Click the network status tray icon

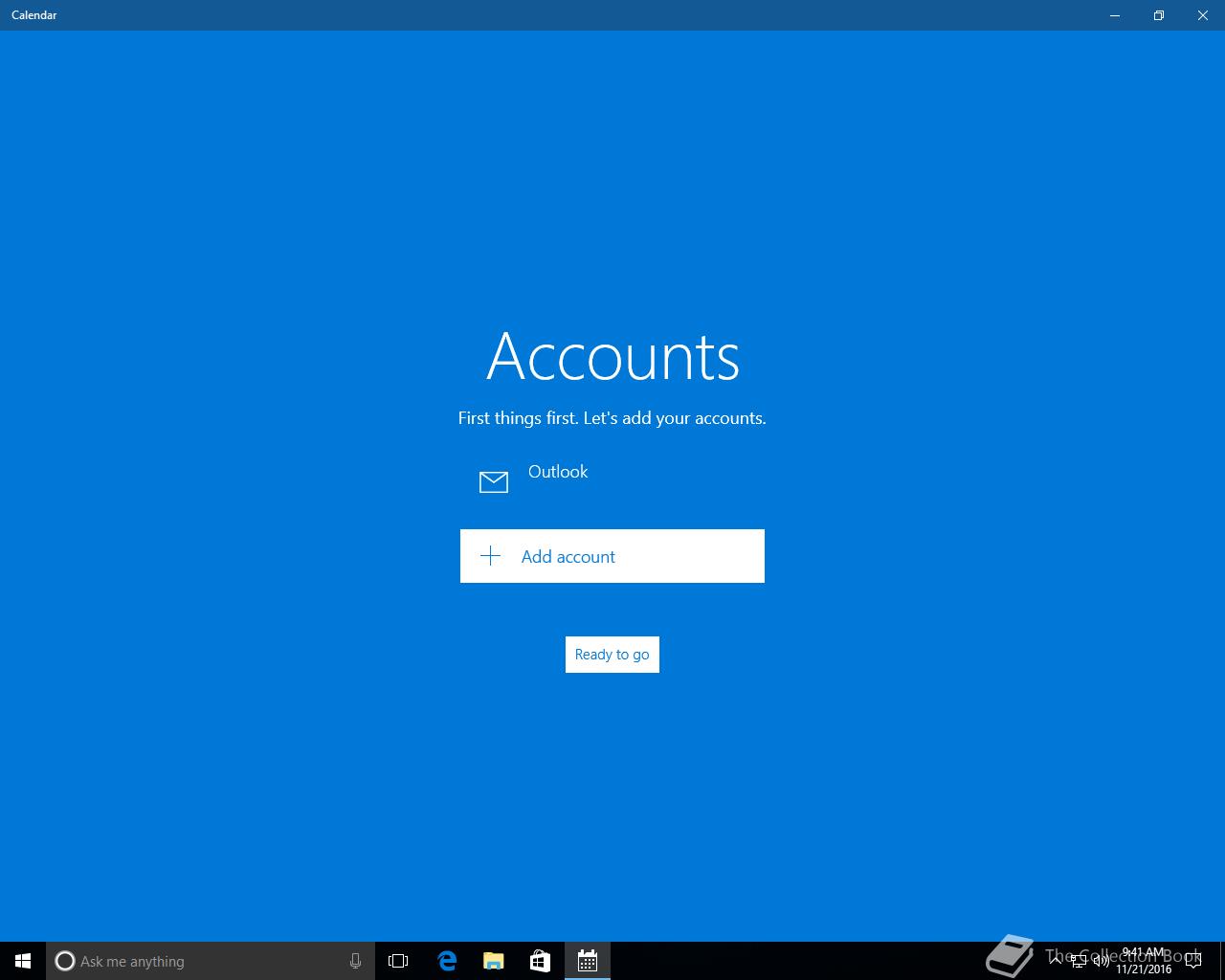1078,961
